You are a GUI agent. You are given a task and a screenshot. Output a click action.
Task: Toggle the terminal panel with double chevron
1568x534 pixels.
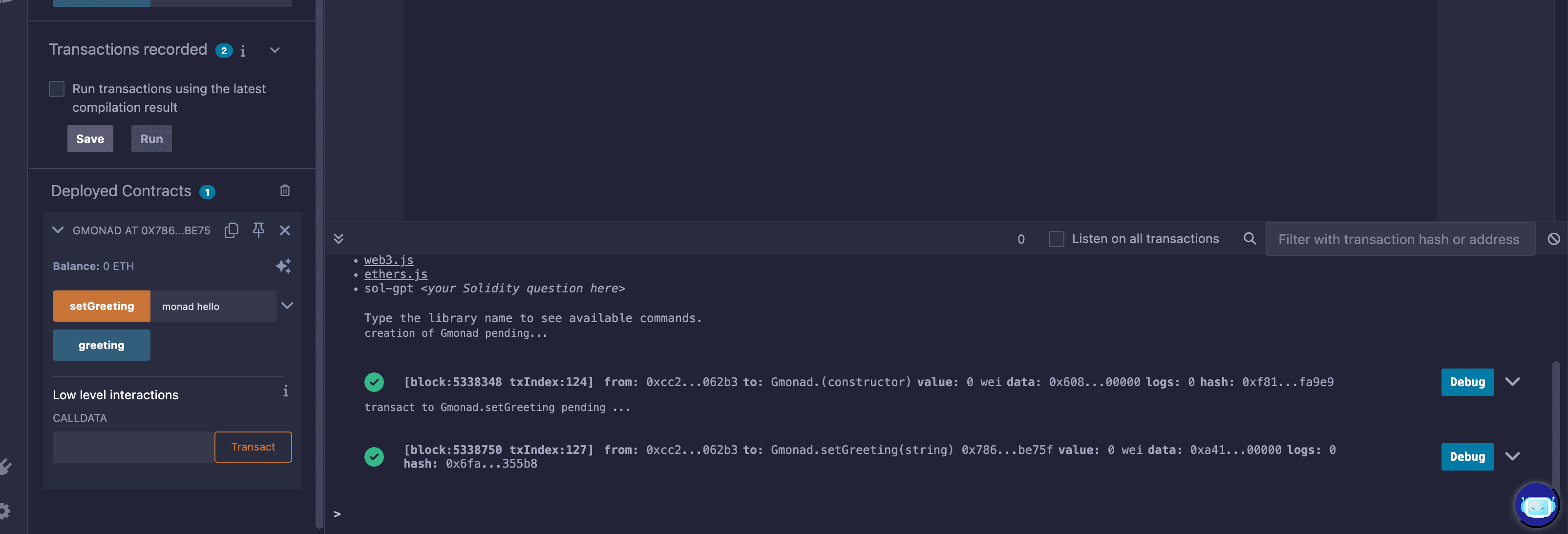(x=339, y=238)
